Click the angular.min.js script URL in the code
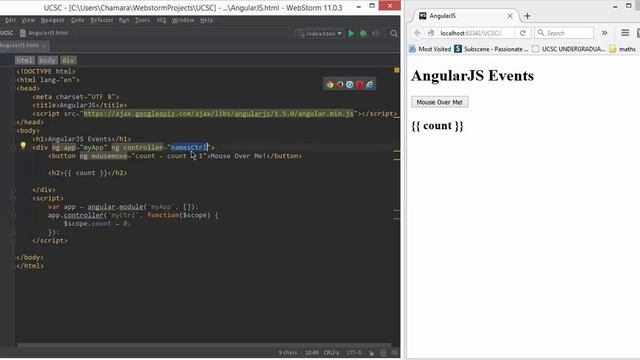Viewport: 640px width, 360px height. [x=218, y=113]
